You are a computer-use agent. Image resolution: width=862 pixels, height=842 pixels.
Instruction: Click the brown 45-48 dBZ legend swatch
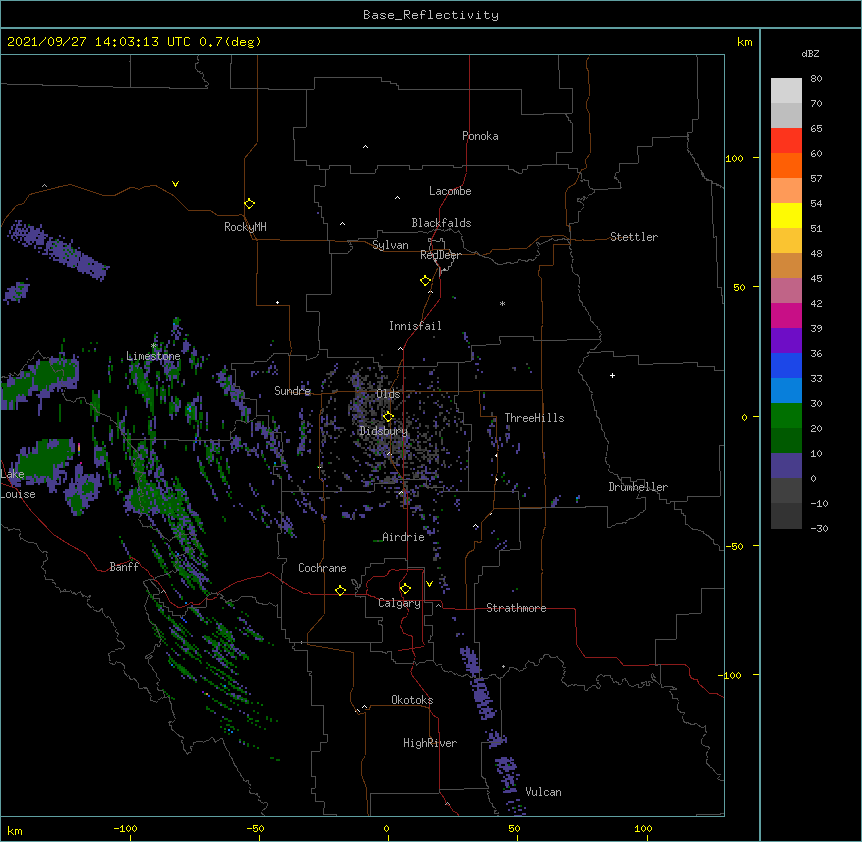(x=786, y=265)
